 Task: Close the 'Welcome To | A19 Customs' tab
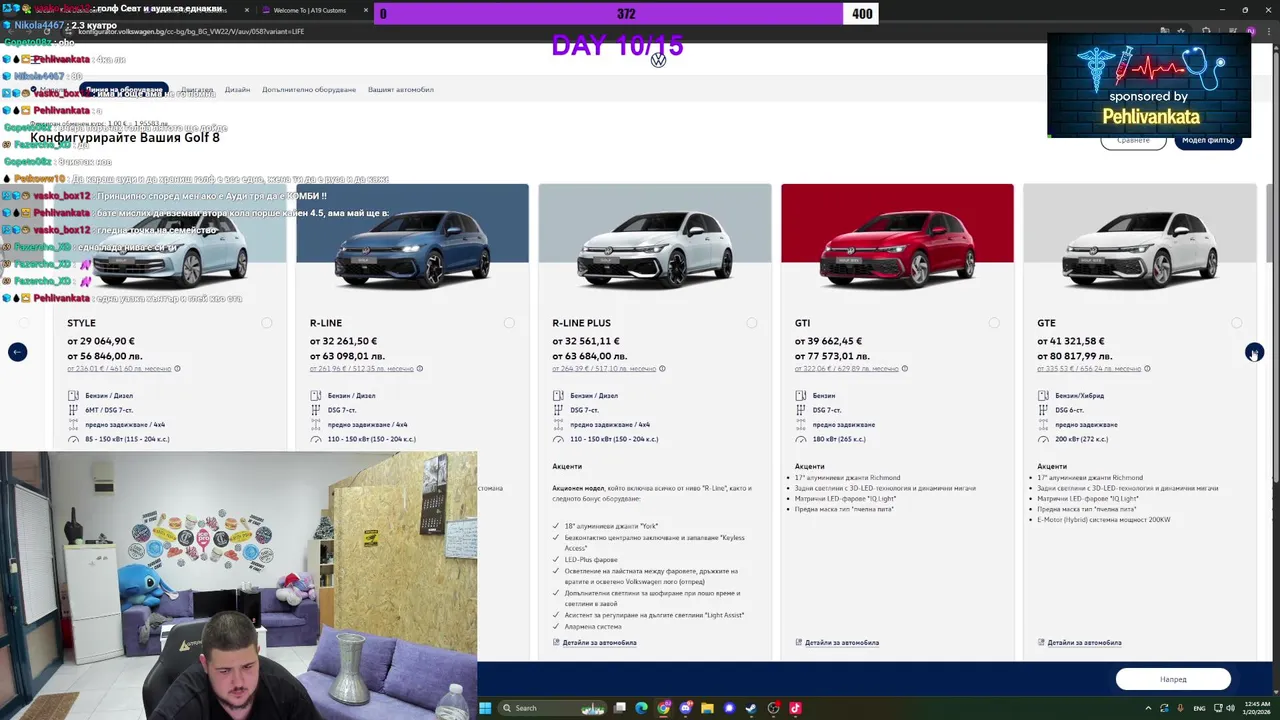click(366, 10)
